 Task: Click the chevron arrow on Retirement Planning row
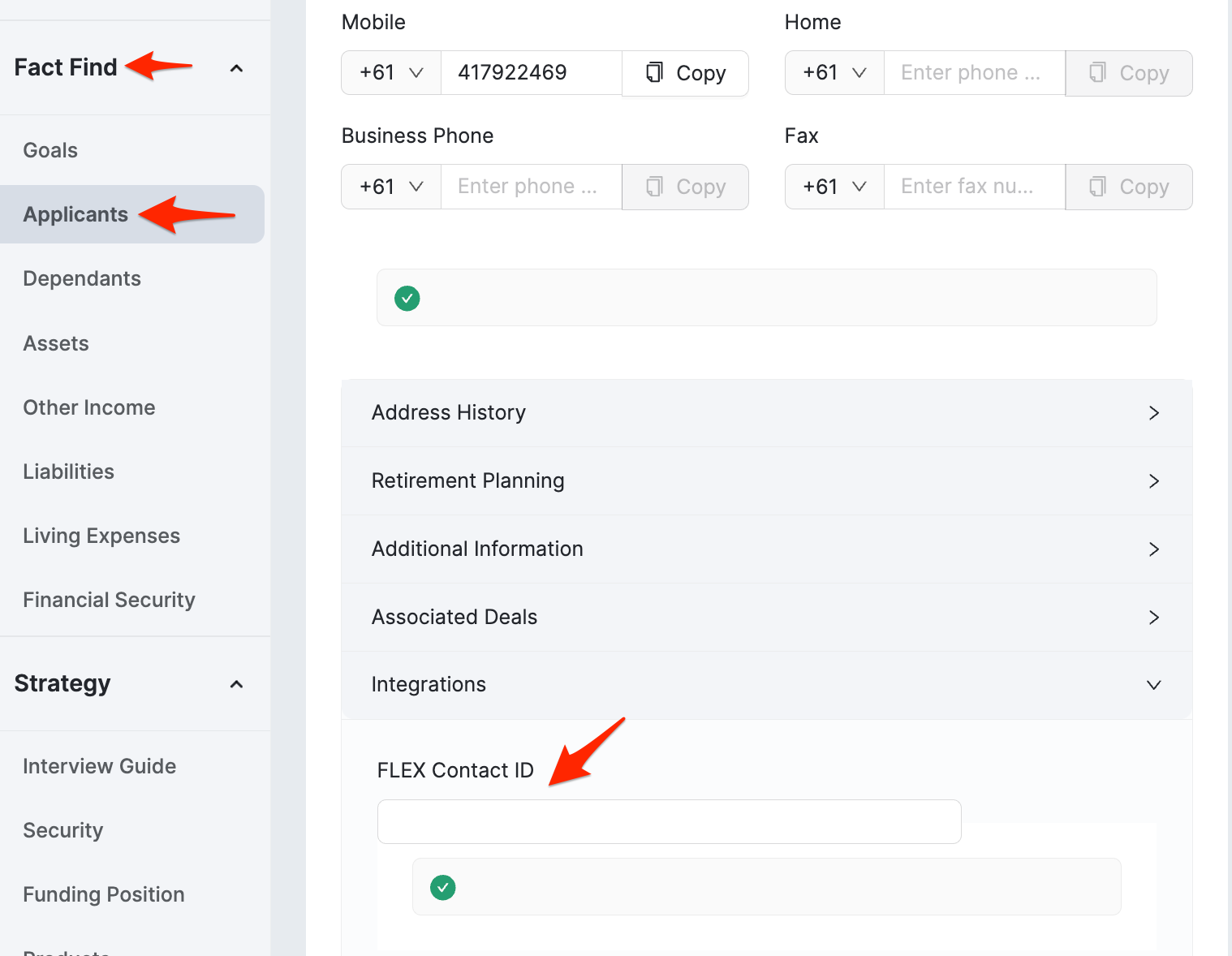click(x=1153, y=480)
